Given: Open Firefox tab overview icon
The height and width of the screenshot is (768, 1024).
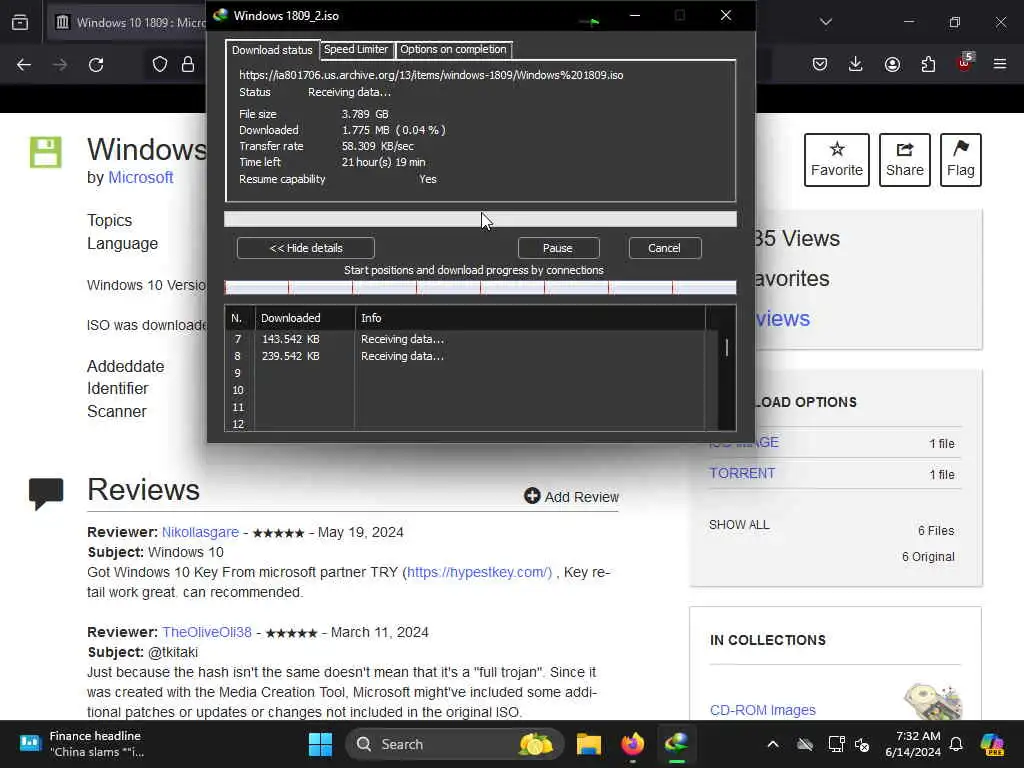Looking at the screenshot, I should point(20,22).
